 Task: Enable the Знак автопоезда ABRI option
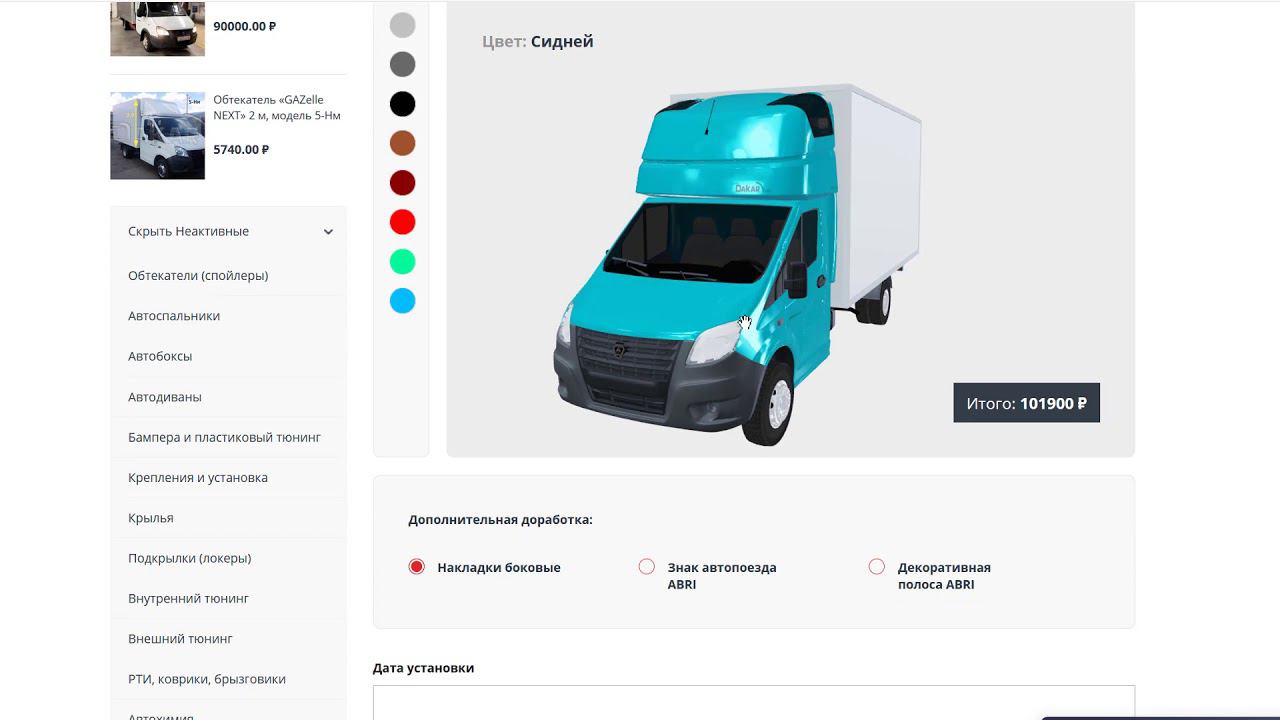647,567
